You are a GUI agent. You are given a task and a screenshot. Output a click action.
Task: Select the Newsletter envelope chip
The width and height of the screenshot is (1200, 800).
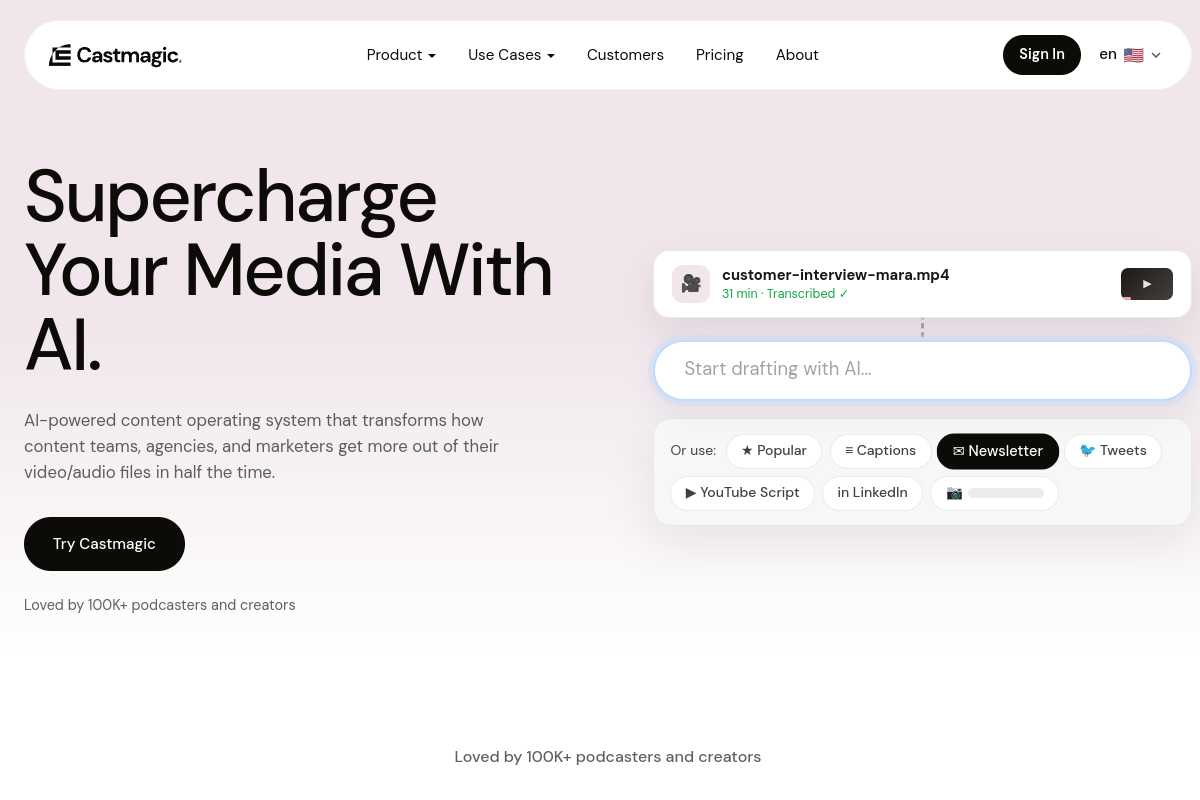coord(998,451)
